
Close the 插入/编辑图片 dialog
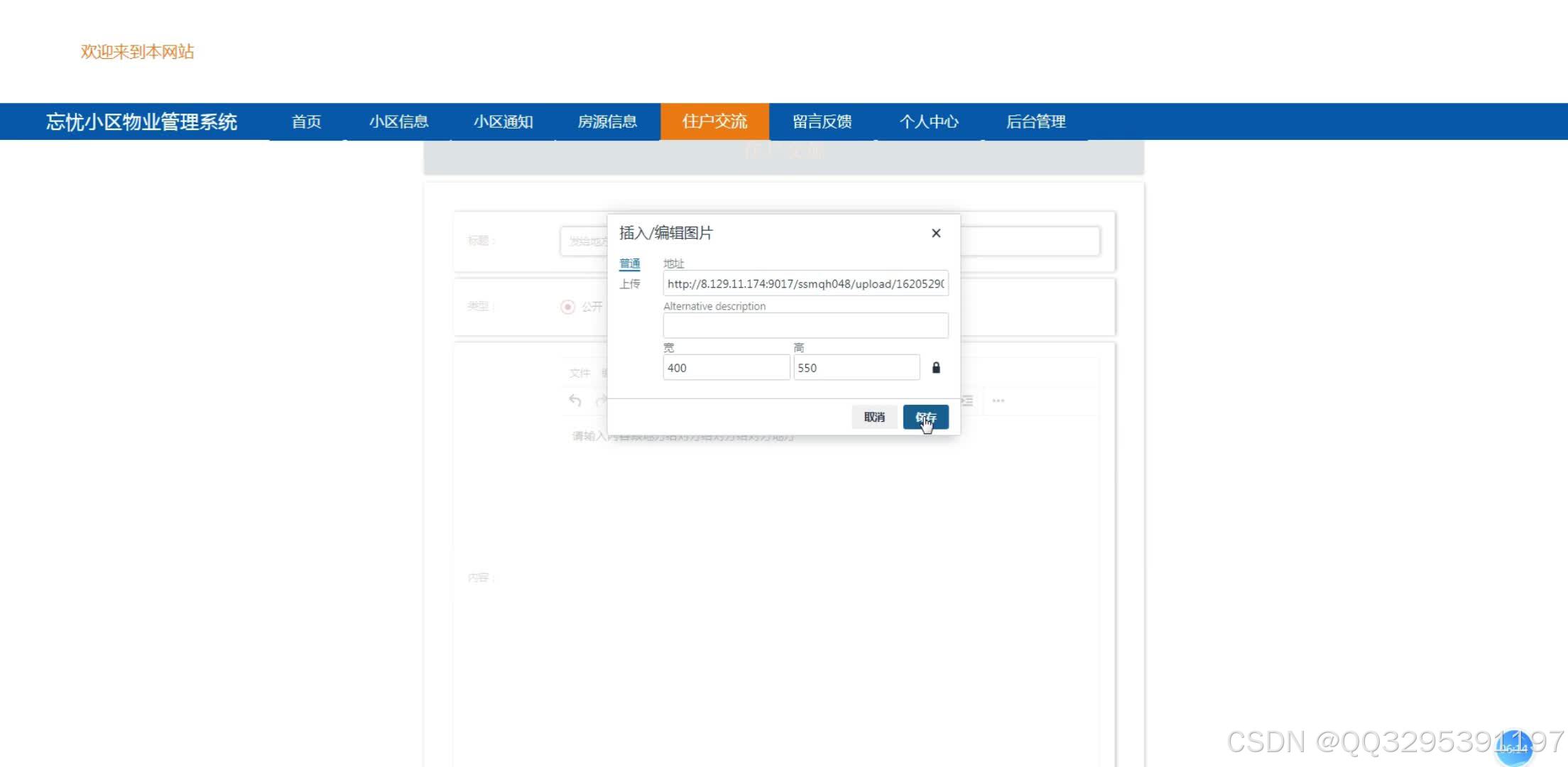click(x=936, y=233)
